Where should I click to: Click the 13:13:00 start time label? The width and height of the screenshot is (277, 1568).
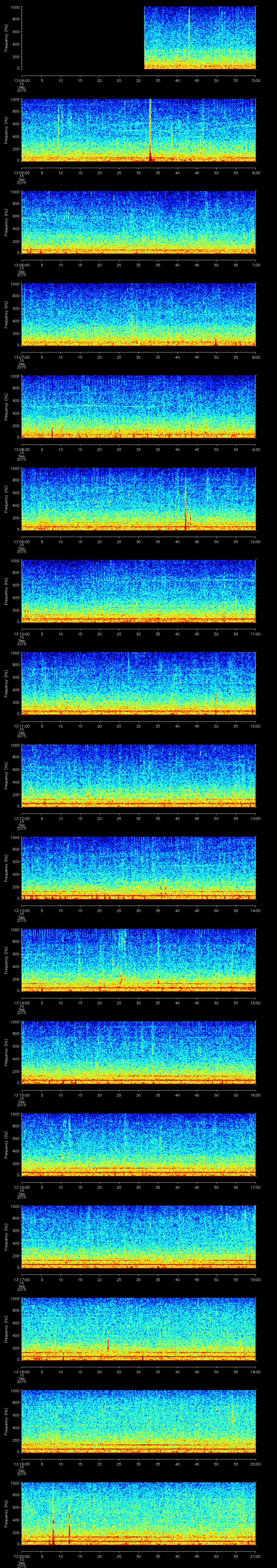21,910
